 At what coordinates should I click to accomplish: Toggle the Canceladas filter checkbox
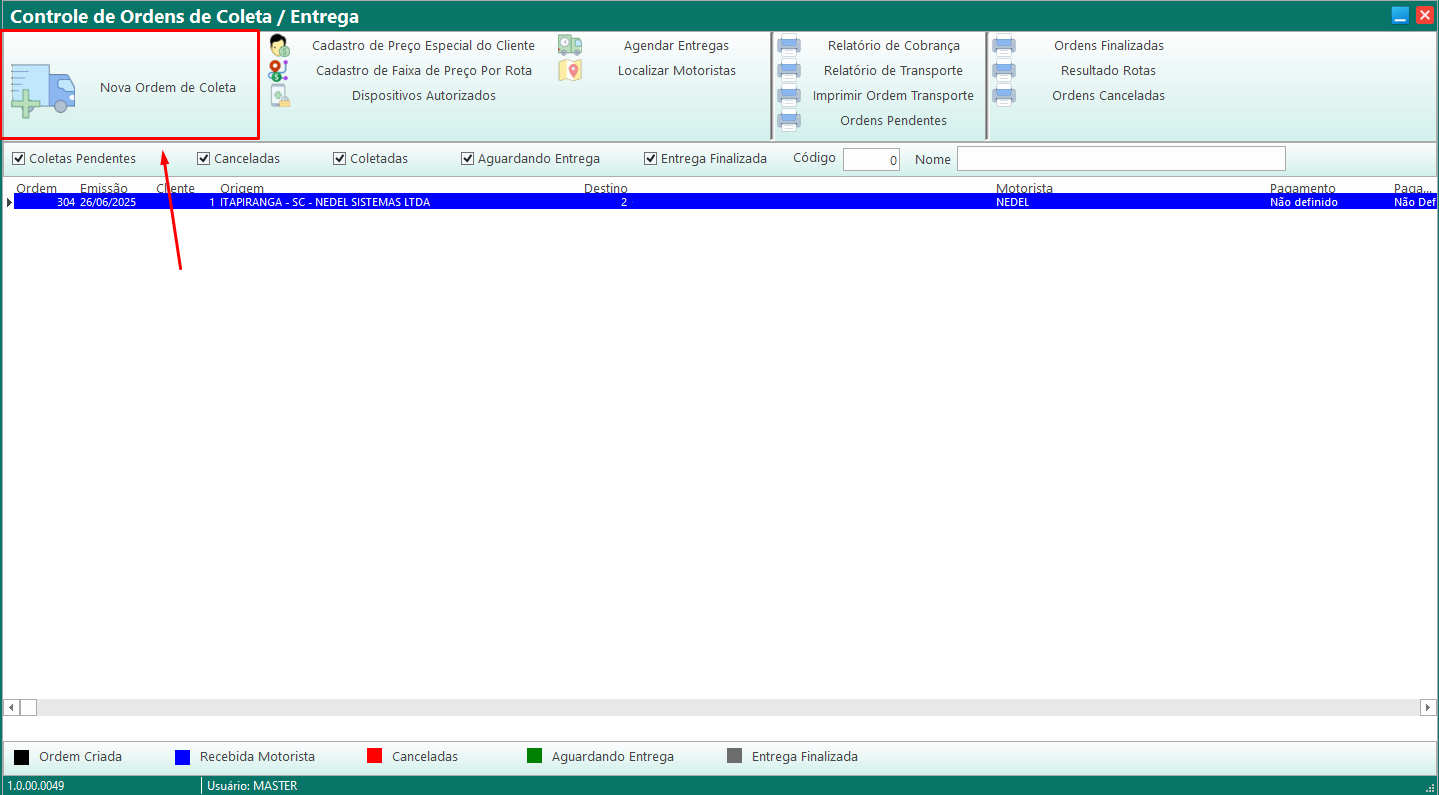pyautogui.click(x=204, y=159)
